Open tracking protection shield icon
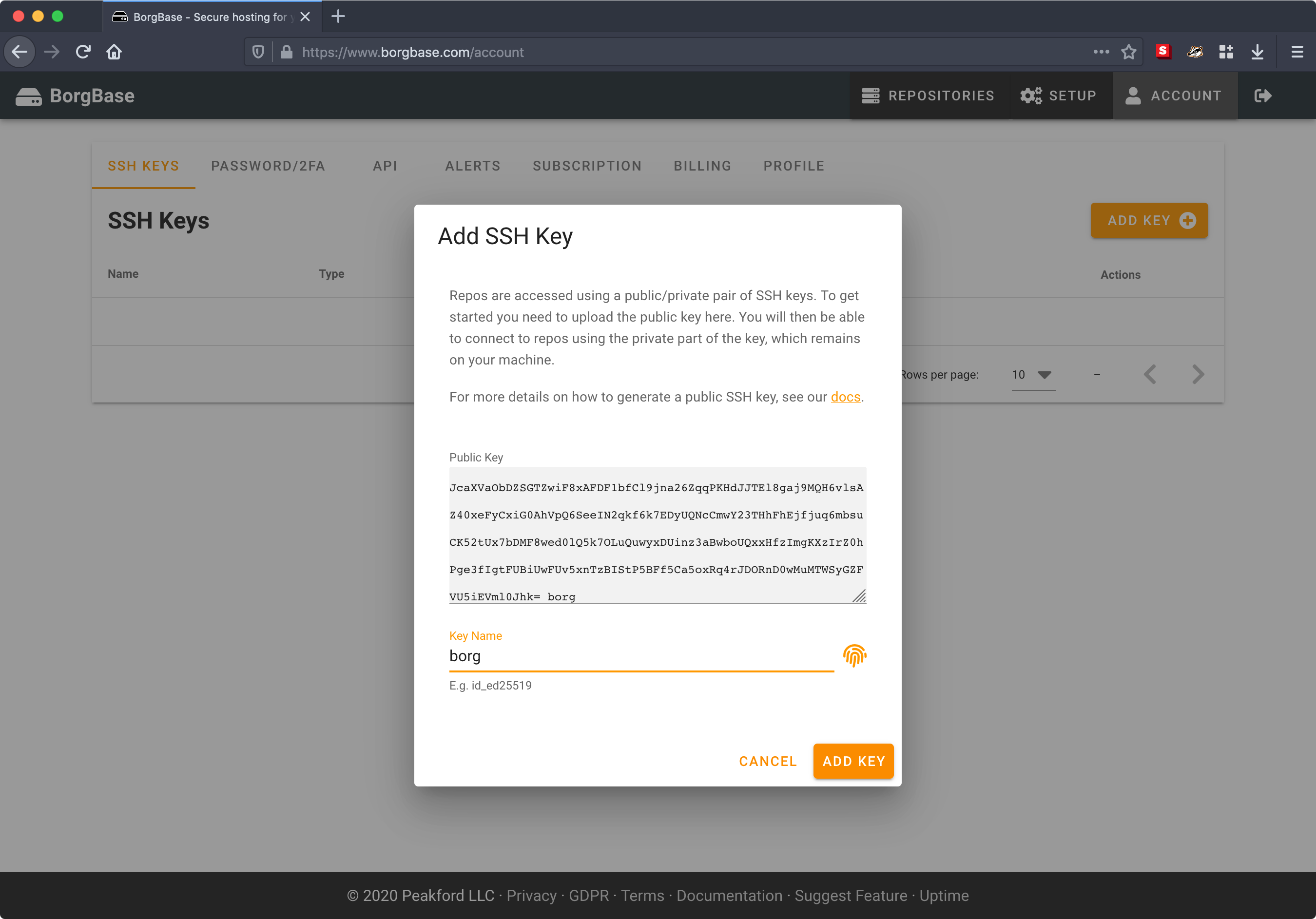 coord(258,52)
